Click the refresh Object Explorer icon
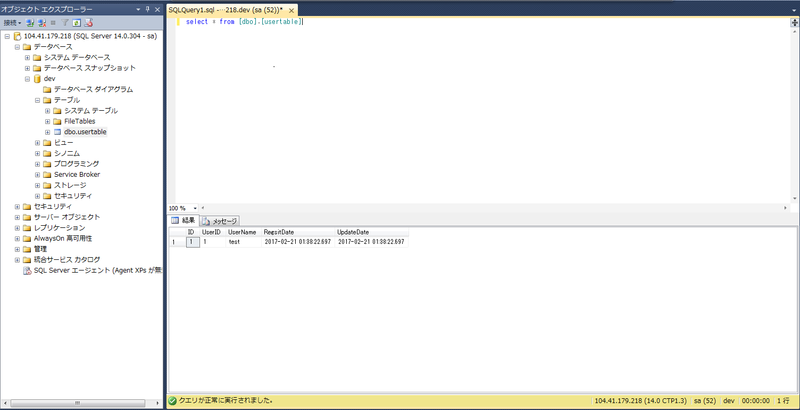 [77, 23]
